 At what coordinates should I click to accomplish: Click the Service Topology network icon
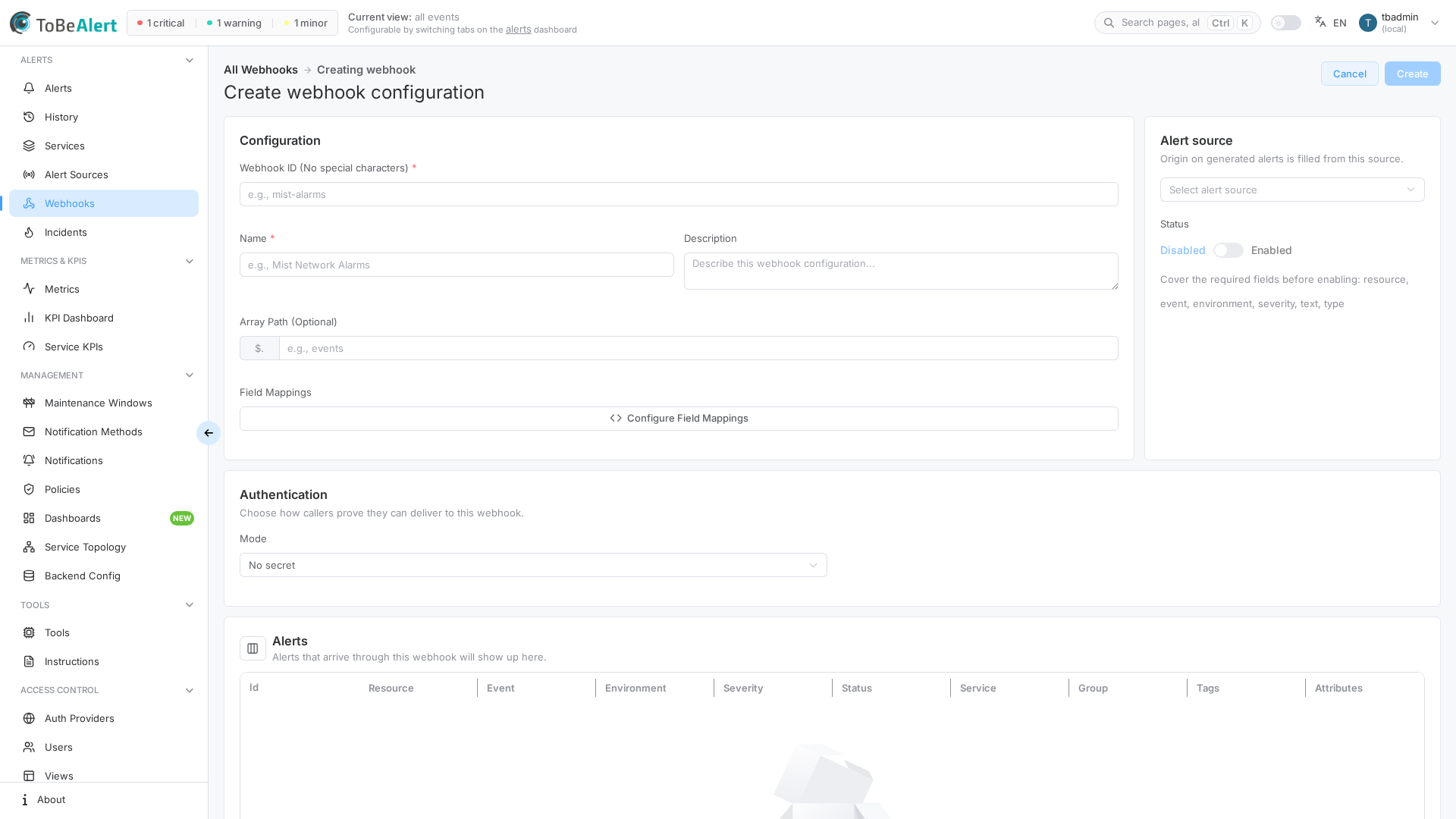click(x=29, y=547)
